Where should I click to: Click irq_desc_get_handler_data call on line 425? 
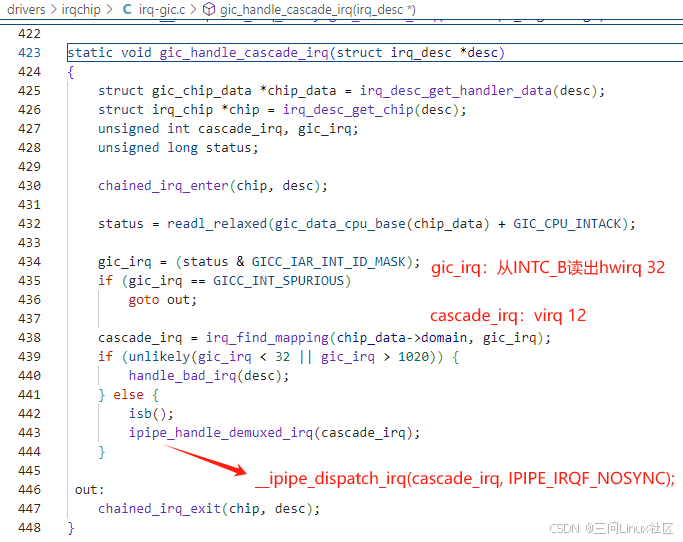[x=456, y=91]
